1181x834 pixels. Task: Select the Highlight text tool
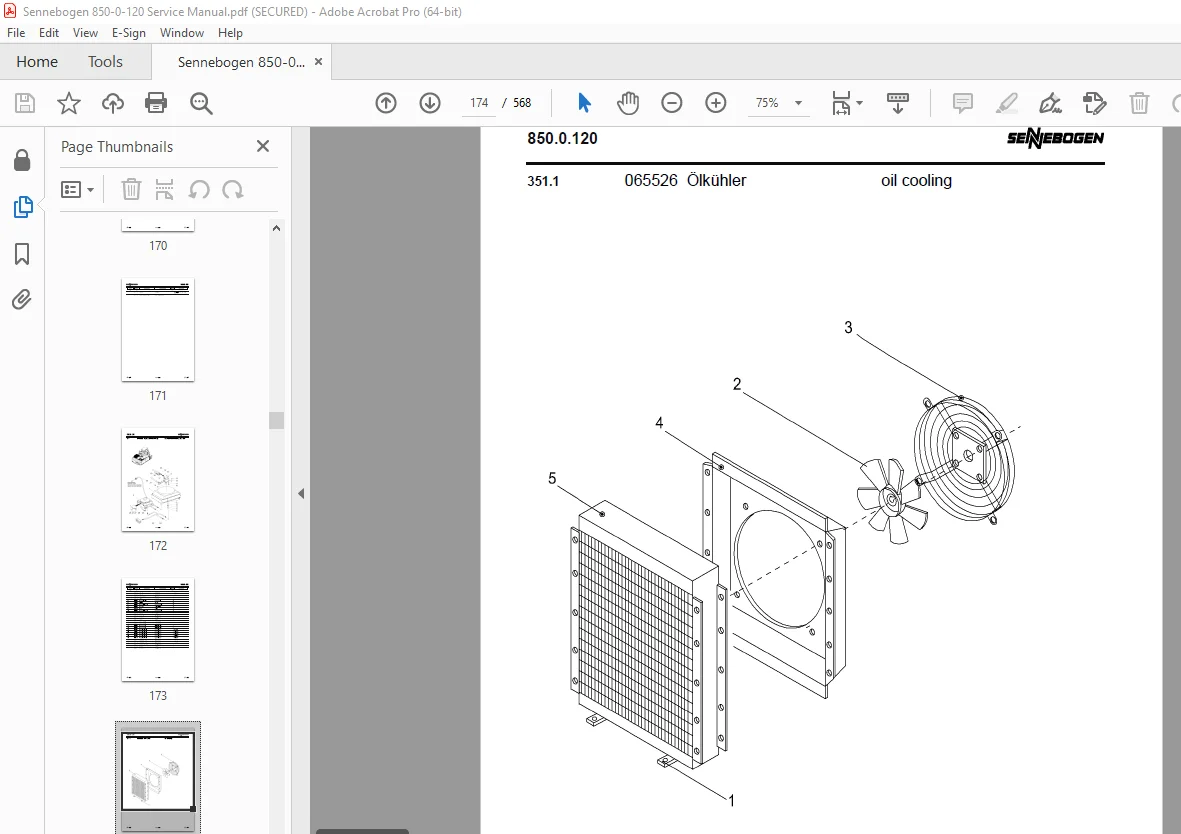pyautogui.click(x=1006, y=103)
